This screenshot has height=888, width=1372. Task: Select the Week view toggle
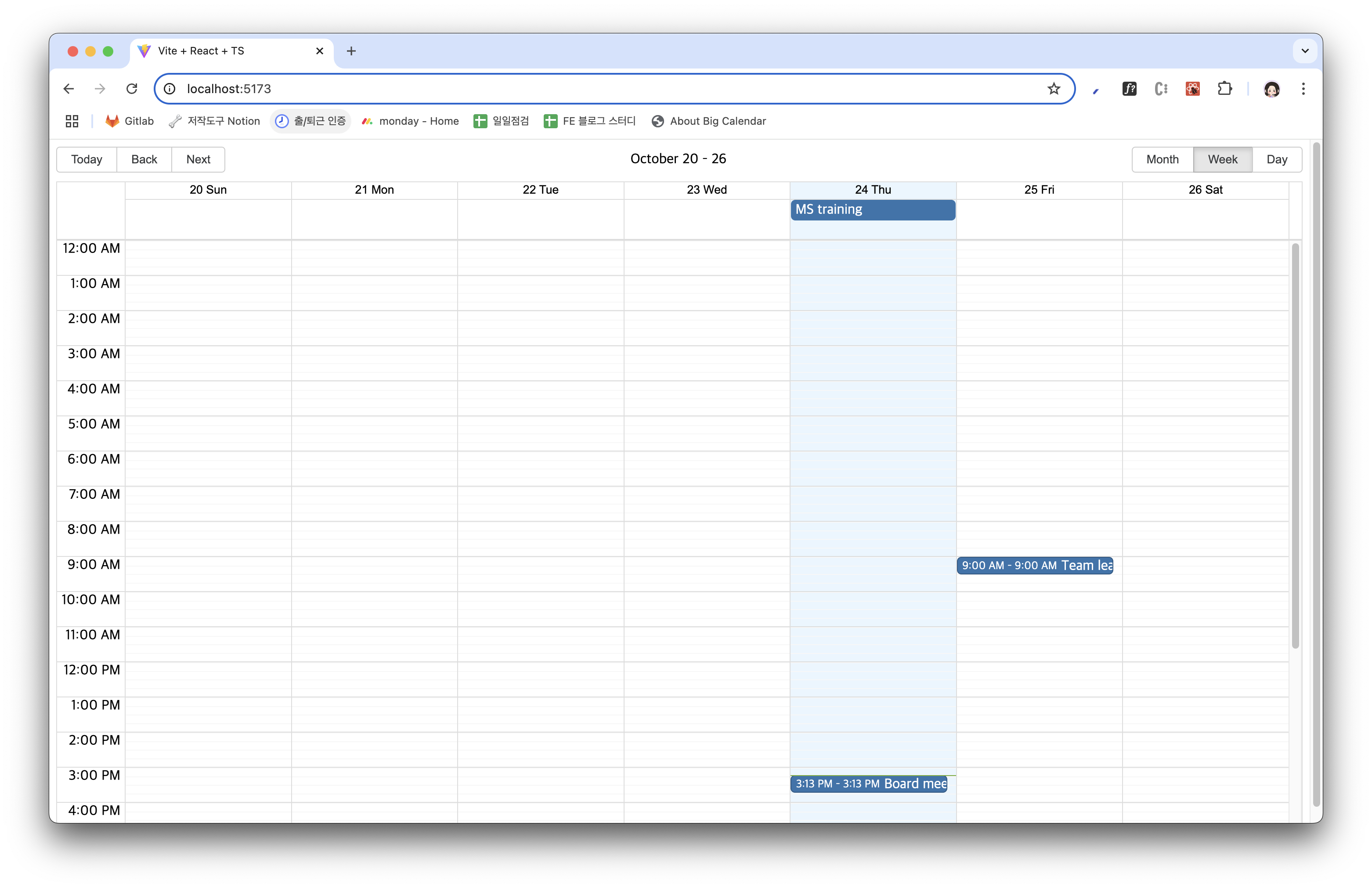[1222, 160]
